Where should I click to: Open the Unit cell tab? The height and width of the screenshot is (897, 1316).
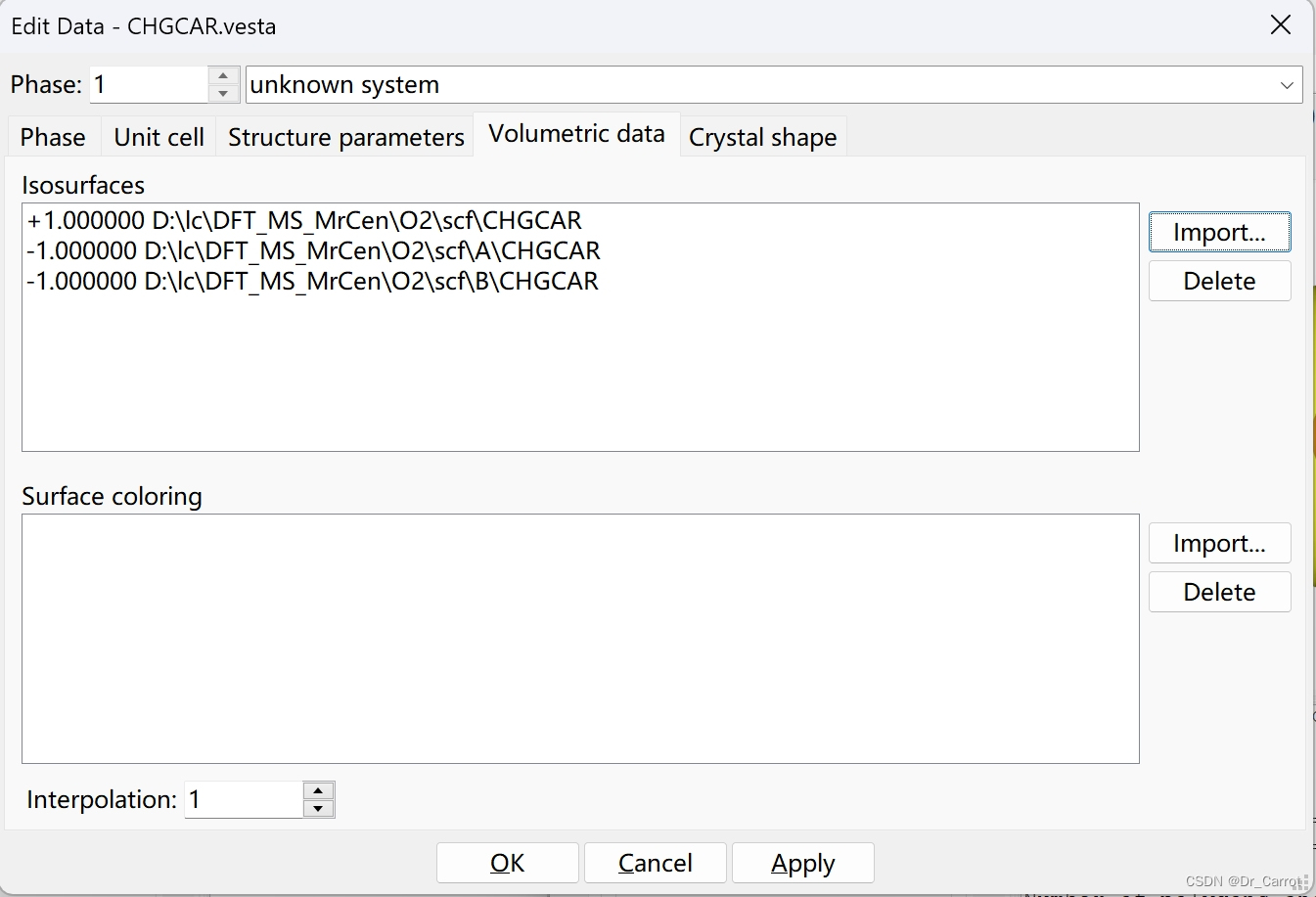(x=159, y=137)
